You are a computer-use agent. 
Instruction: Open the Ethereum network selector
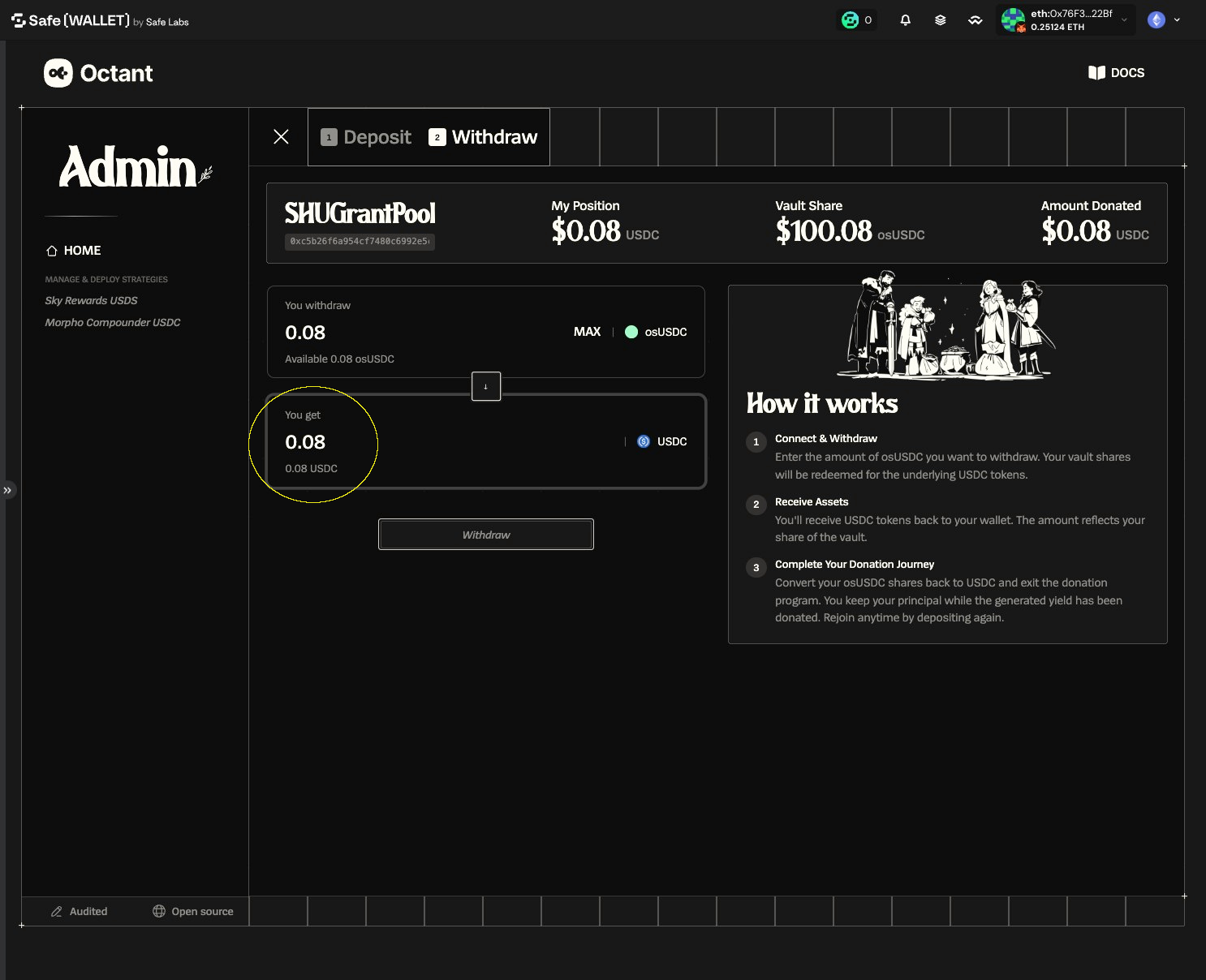(x=1164, y=20)
